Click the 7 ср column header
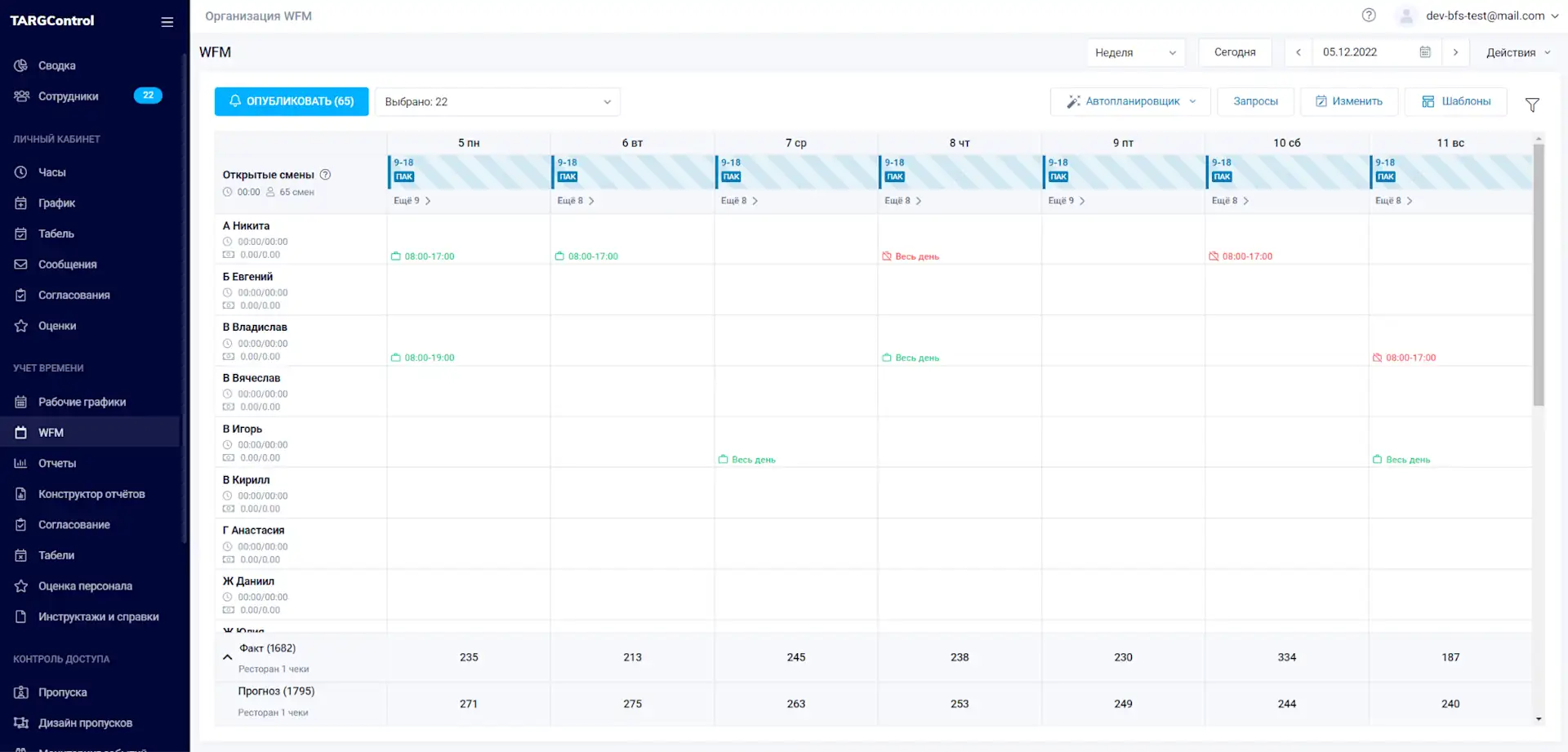The width and height of the screenshot is (1568, 752). tap(796, 143)
